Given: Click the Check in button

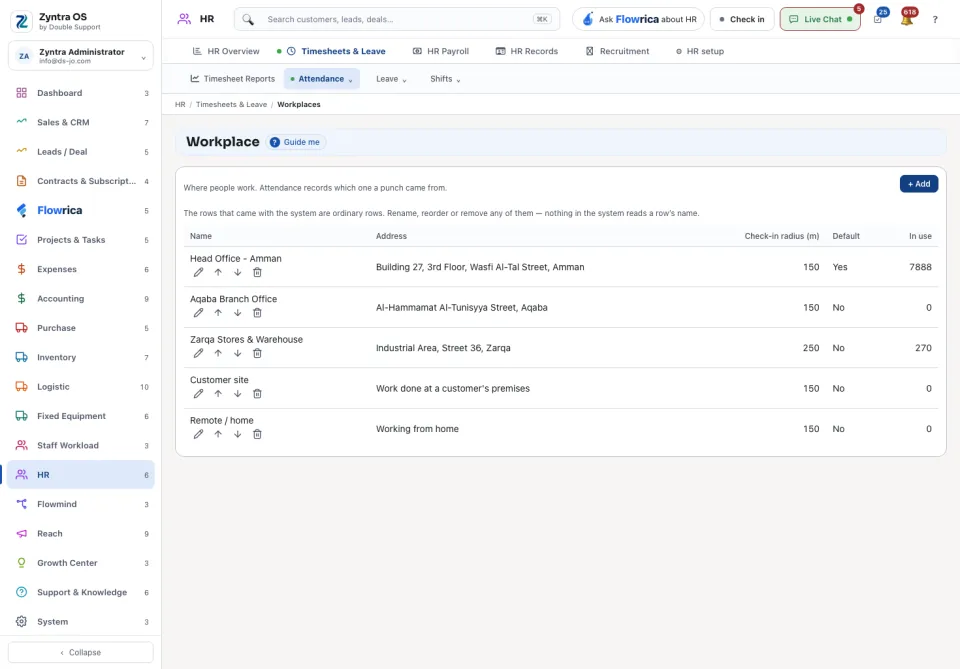Looking at the screenshot, I should coord(741,19).
